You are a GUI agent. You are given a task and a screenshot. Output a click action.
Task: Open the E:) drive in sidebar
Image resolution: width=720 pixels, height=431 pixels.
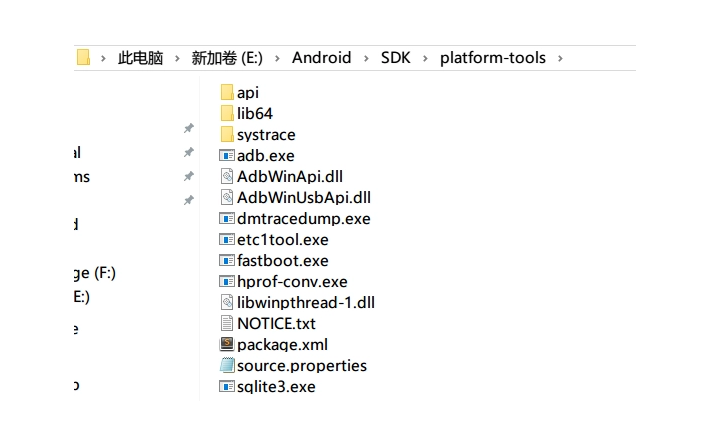point(82,297)
